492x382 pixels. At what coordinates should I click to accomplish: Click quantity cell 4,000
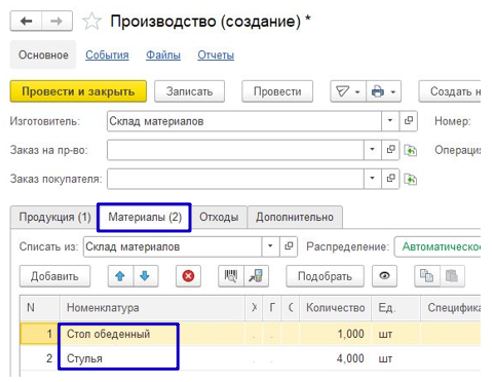point(336,358)
